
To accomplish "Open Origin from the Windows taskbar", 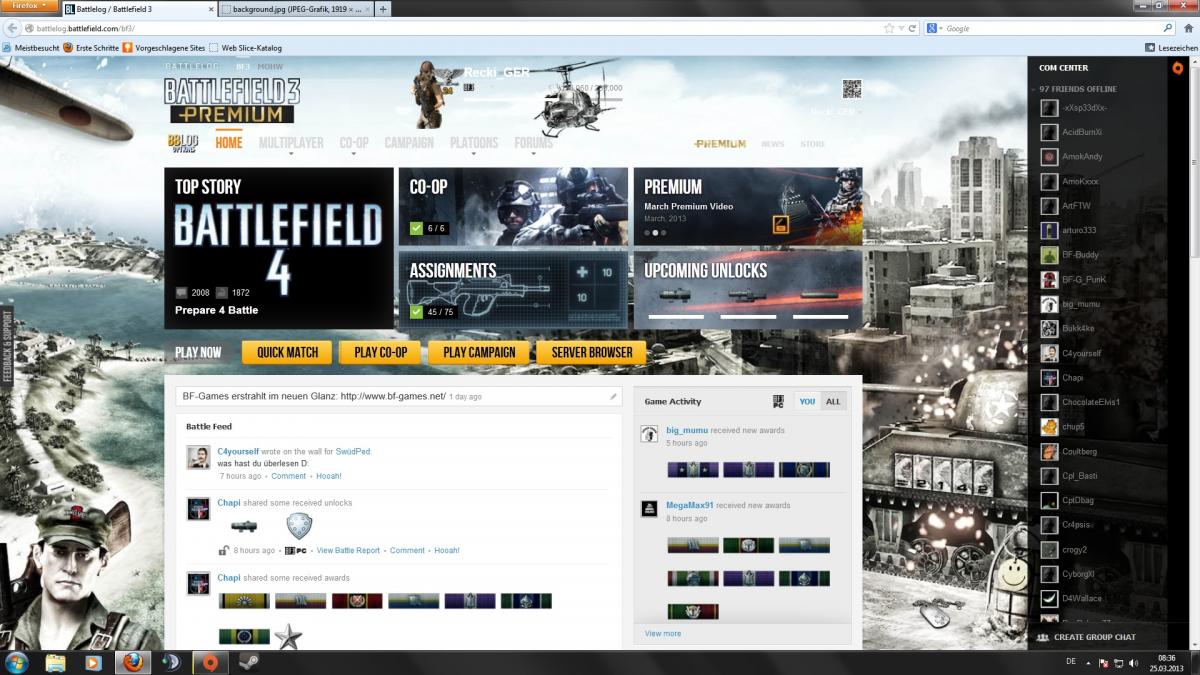I will point(209,662).
